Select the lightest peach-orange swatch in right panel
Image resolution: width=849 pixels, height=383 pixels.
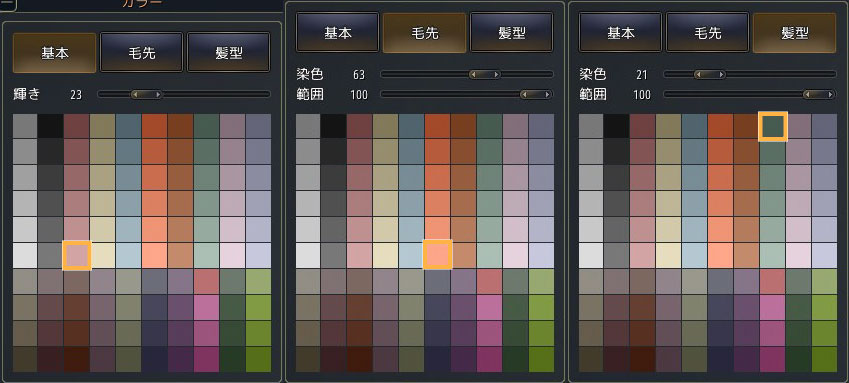pos(721,255)
